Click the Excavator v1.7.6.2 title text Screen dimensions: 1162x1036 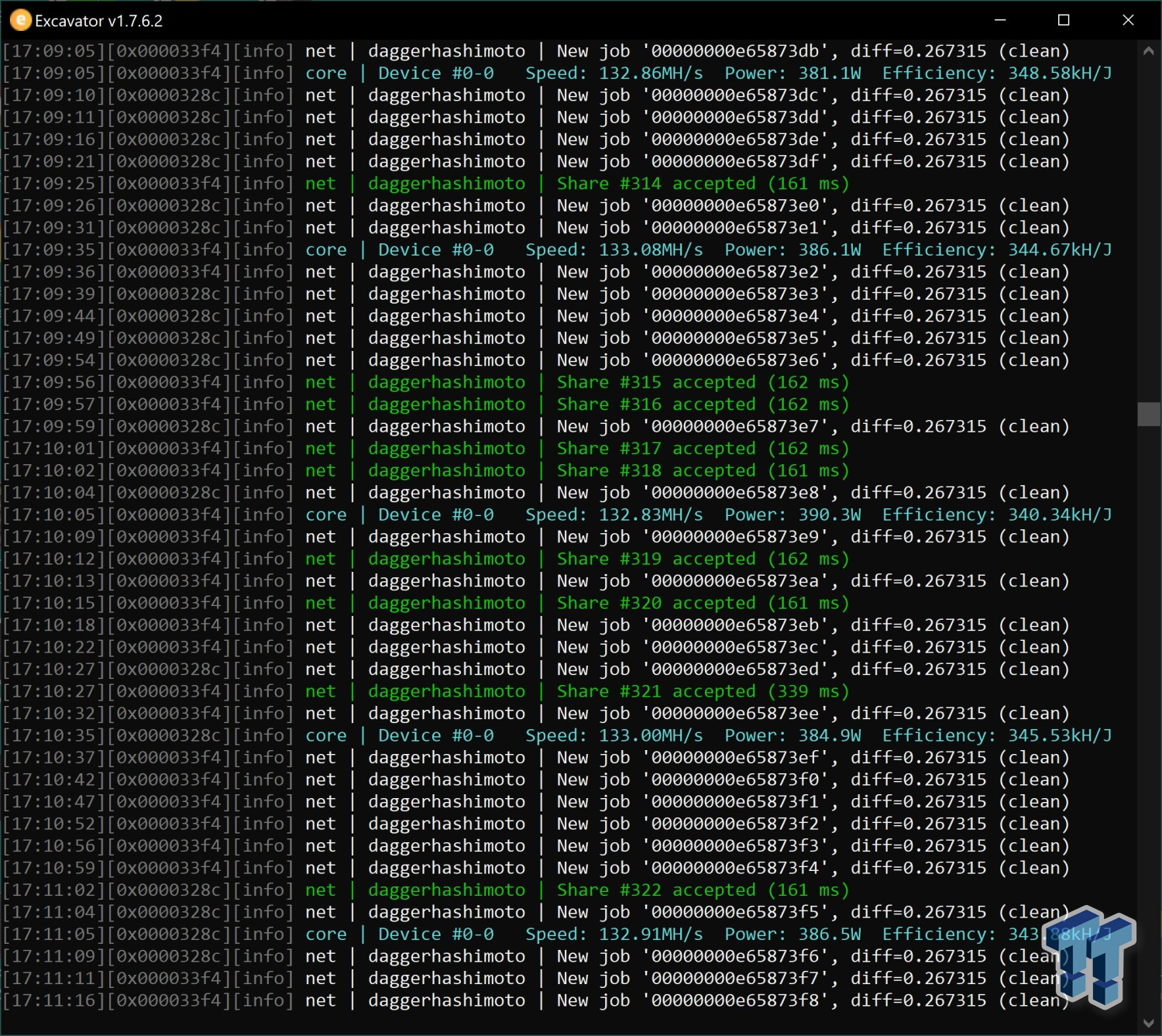click(98, 21)
